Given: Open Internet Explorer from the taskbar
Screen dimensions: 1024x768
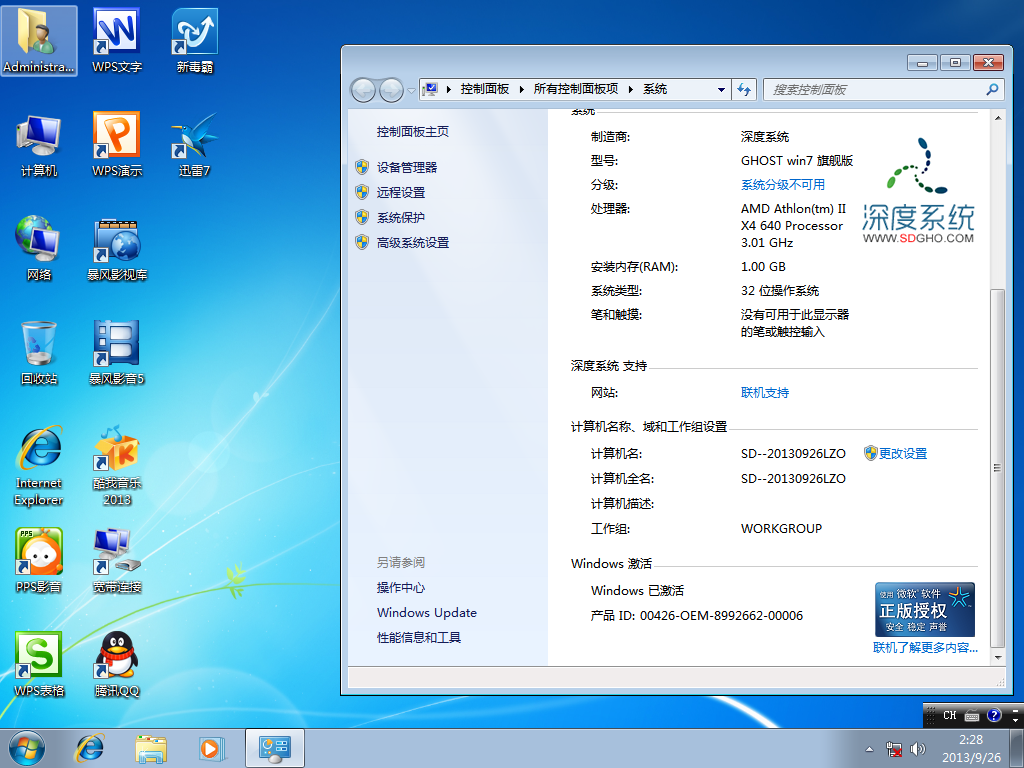Looking at the screenshot, I should point(90,748).
